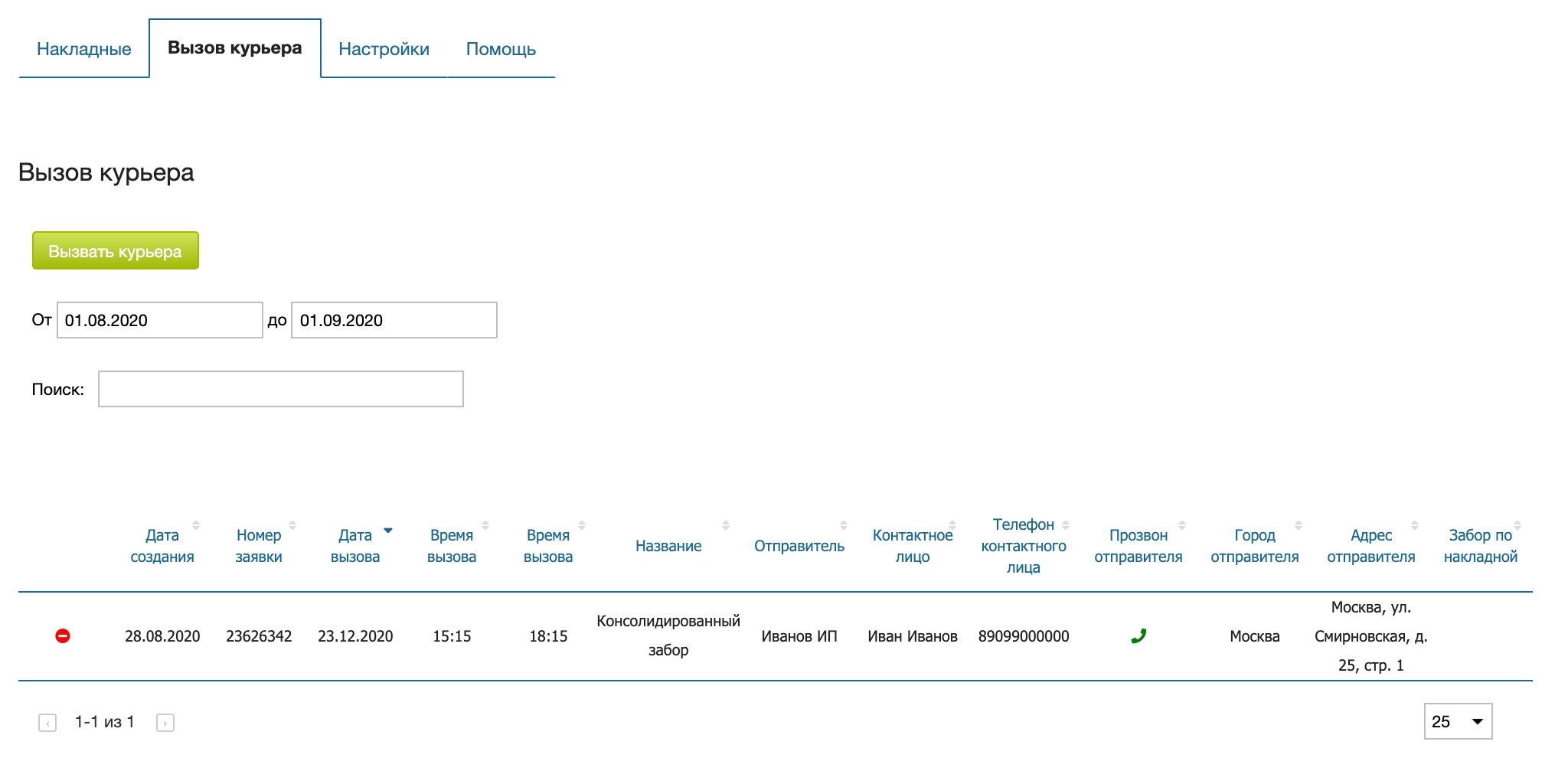Go to previous page arrow
Viewport: 1568px width, 784px height.
47,723
